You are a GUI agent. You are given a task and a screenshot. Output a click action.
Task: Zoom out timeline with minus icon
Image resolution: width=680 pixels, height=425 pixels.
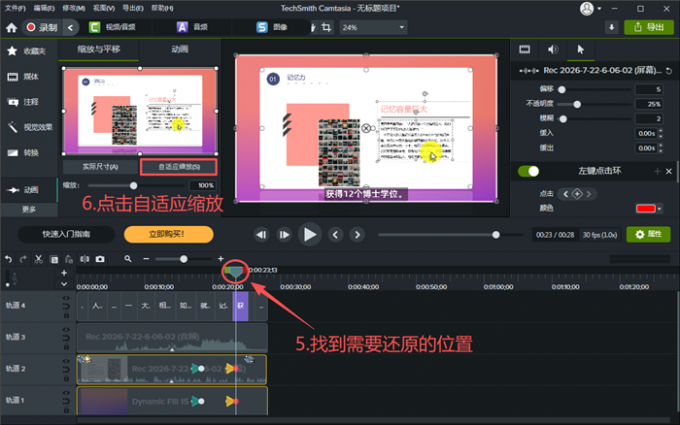(x=146, y=259)
